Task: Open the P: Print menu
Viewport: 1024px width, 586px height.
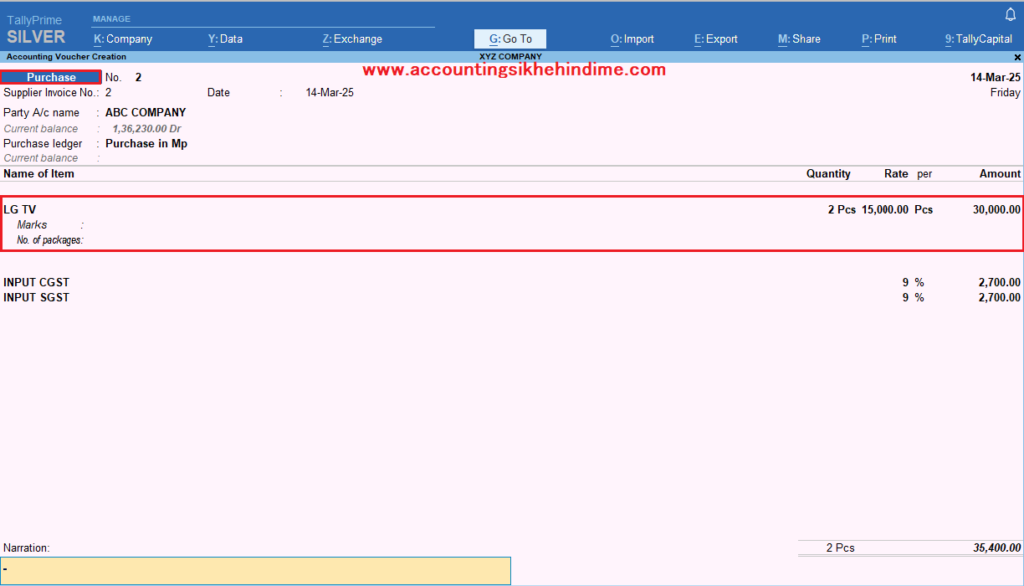Action: 879,39
